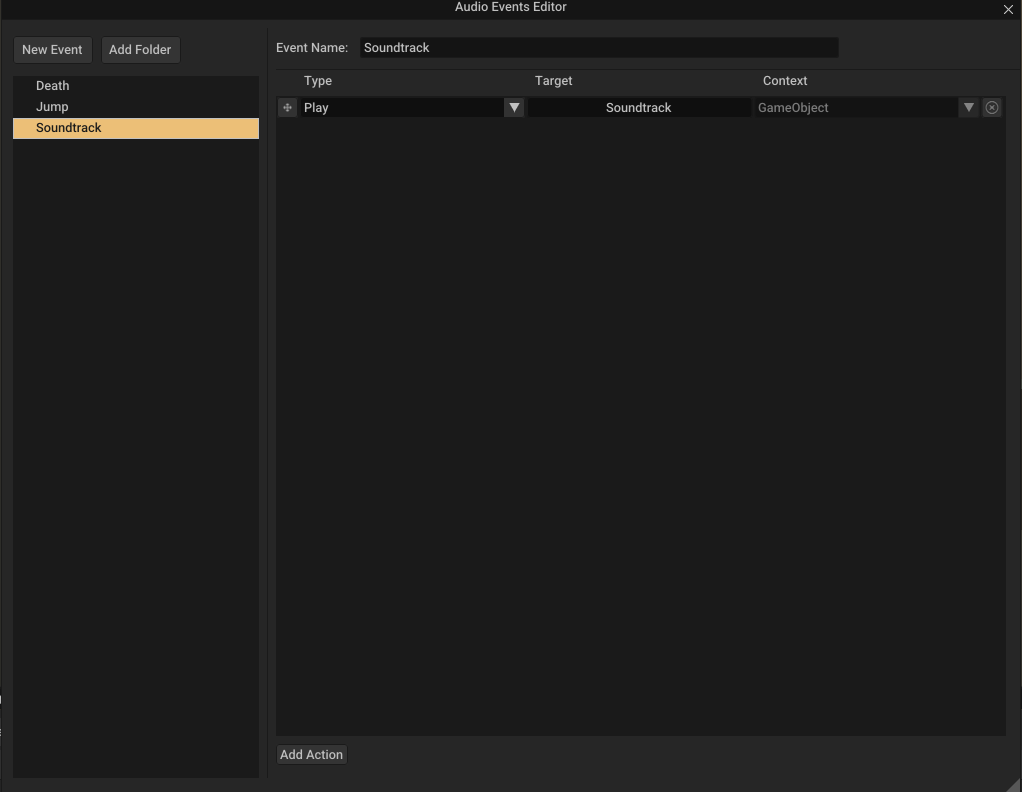Open the GameObject context dropdown
This screenshot has width=1022, height=792.
tap(968, 107)
